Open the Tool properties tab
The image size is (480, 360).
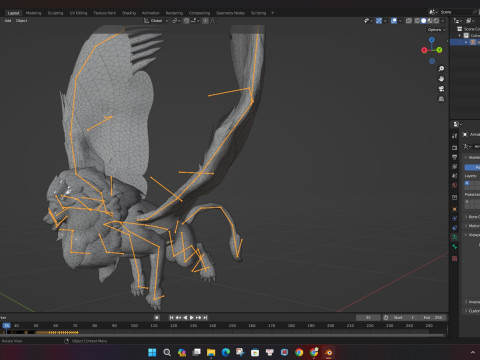pyautogui.click(x=455, y=136)
